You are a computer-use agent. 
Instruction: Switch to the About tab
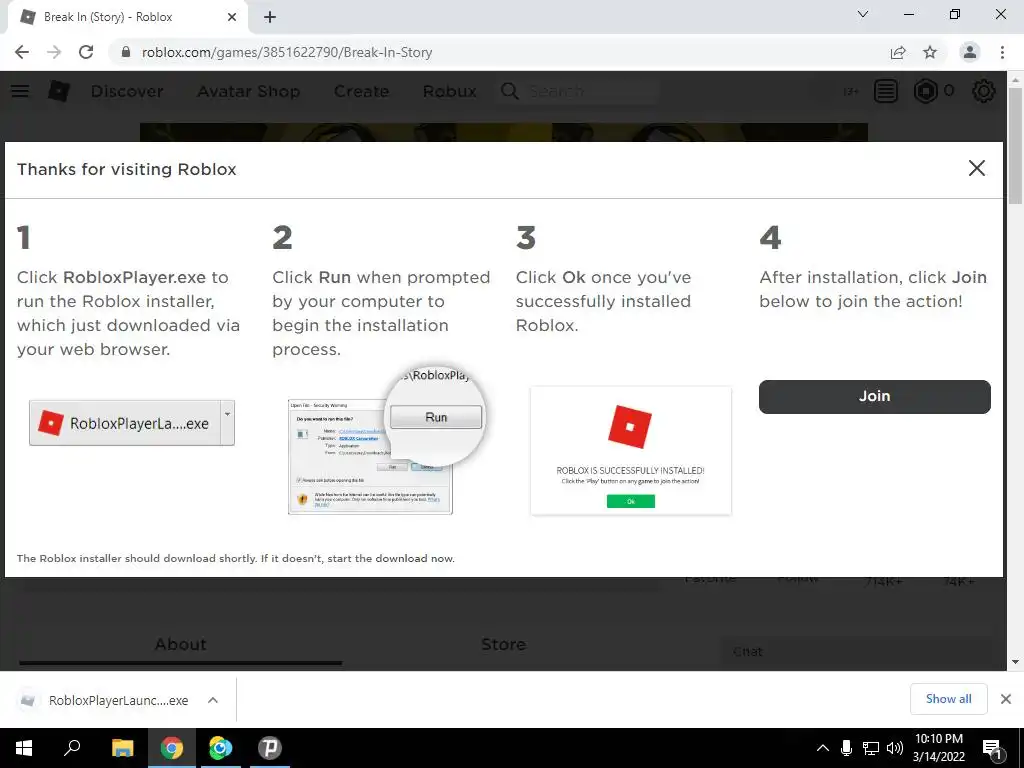click(180, 645)
